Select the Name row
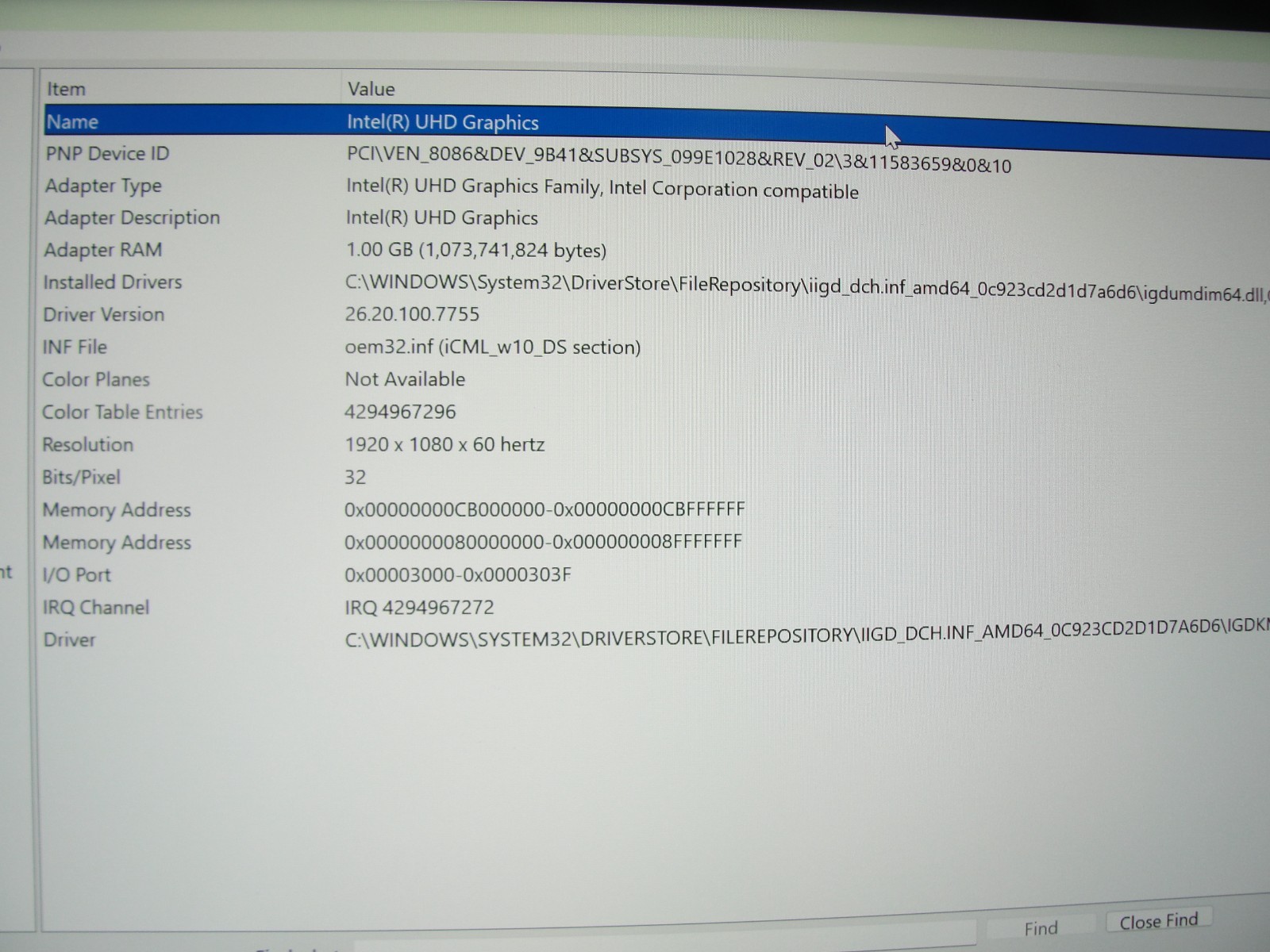1270x952 pixels. (x=656, y=127)
